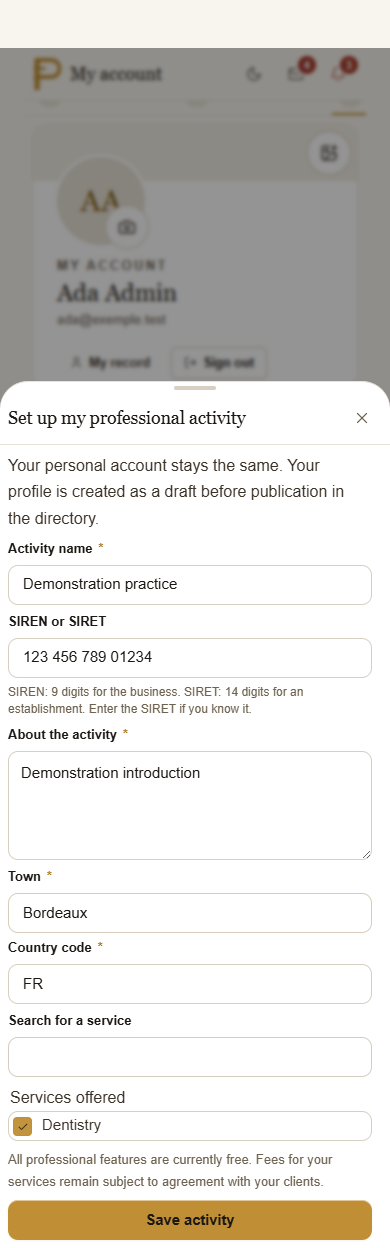Screen dimensions: 390x1248
Task: Click the Activity name field
Action: tap(190, 584)
